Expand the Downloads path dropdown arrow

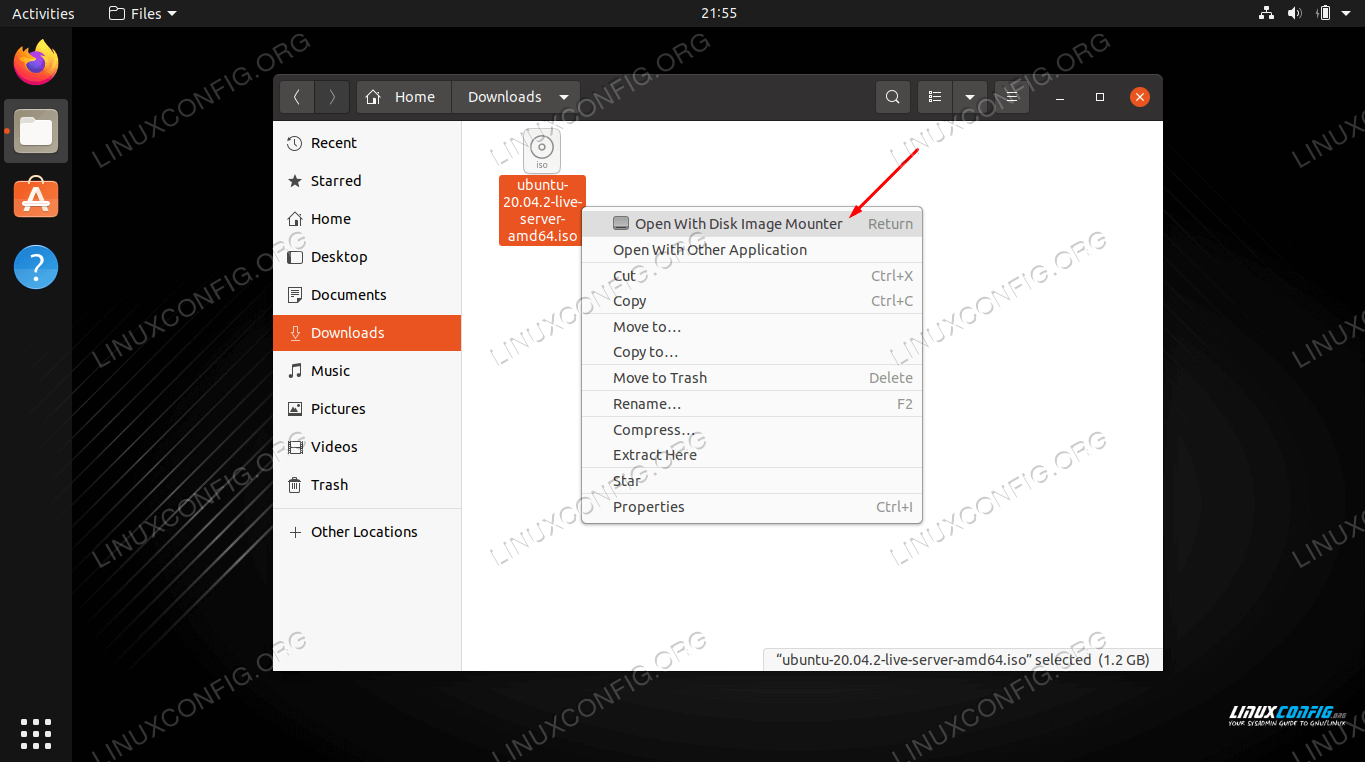pos(564,97)
